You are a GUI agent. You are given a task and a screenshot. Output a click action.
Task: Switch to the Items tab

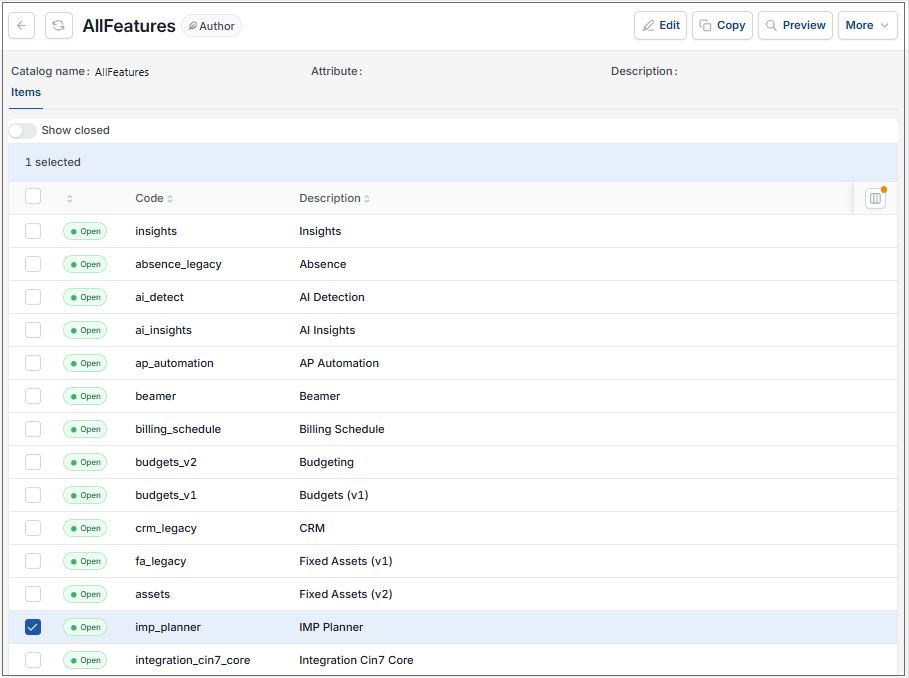(x=26, y=93)
